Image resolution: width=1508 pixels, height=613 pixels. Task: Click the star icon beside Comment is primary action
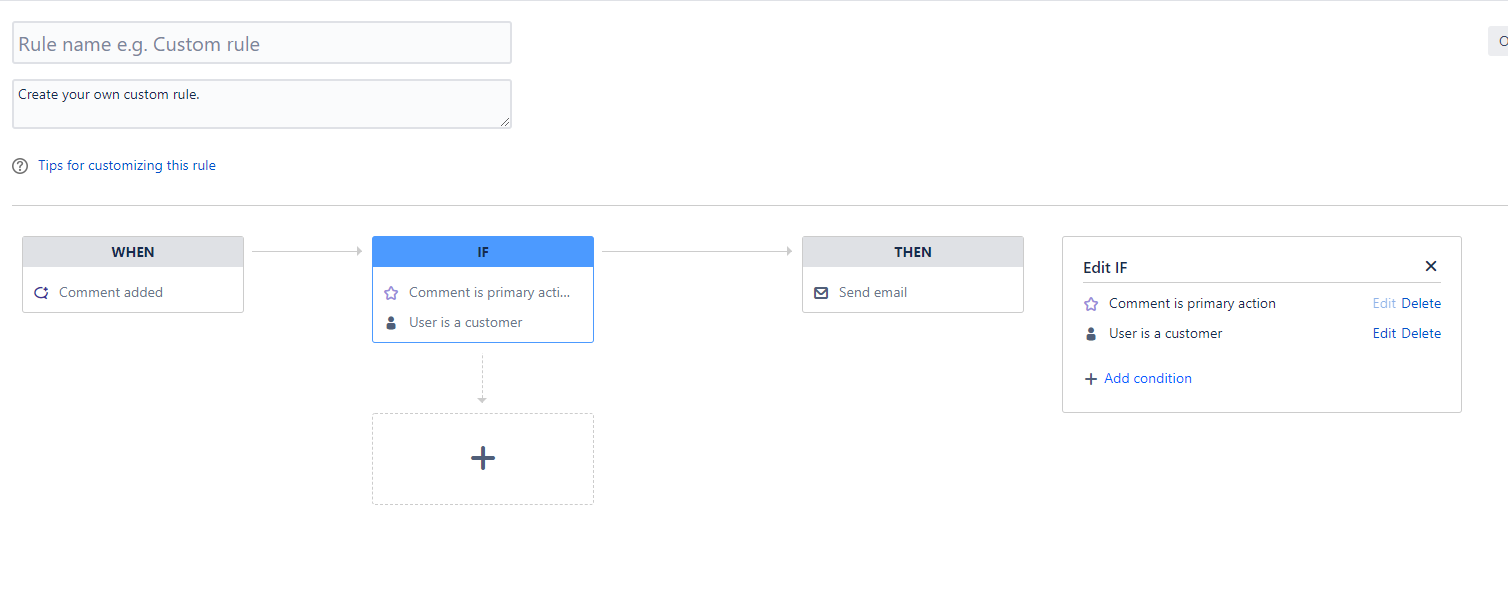coord(391,292)
